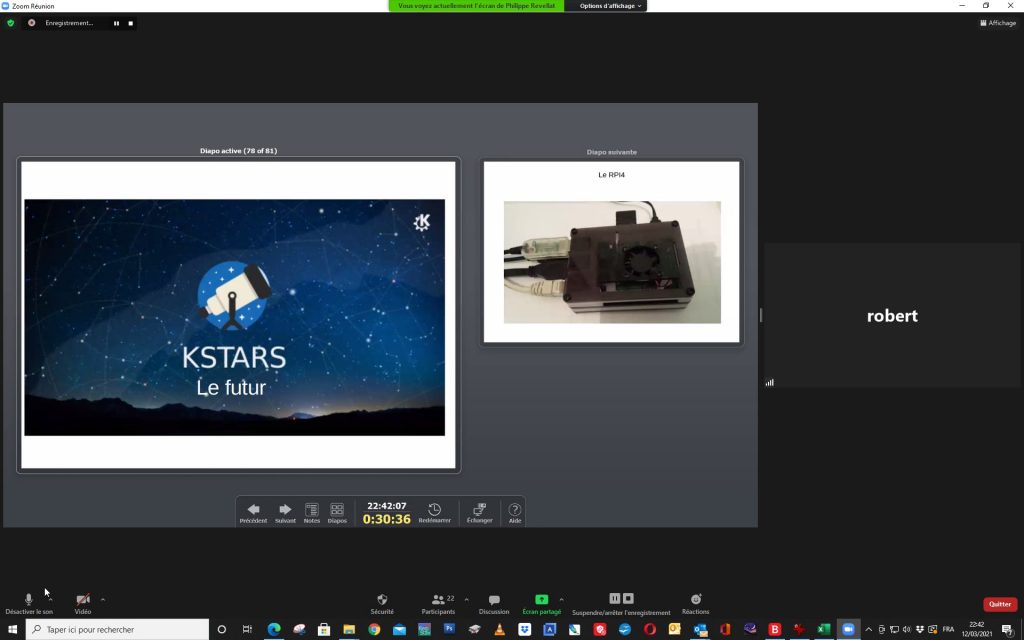Click the green screen-sharing notification banner
1024x640 pixels.
[477, 6]
